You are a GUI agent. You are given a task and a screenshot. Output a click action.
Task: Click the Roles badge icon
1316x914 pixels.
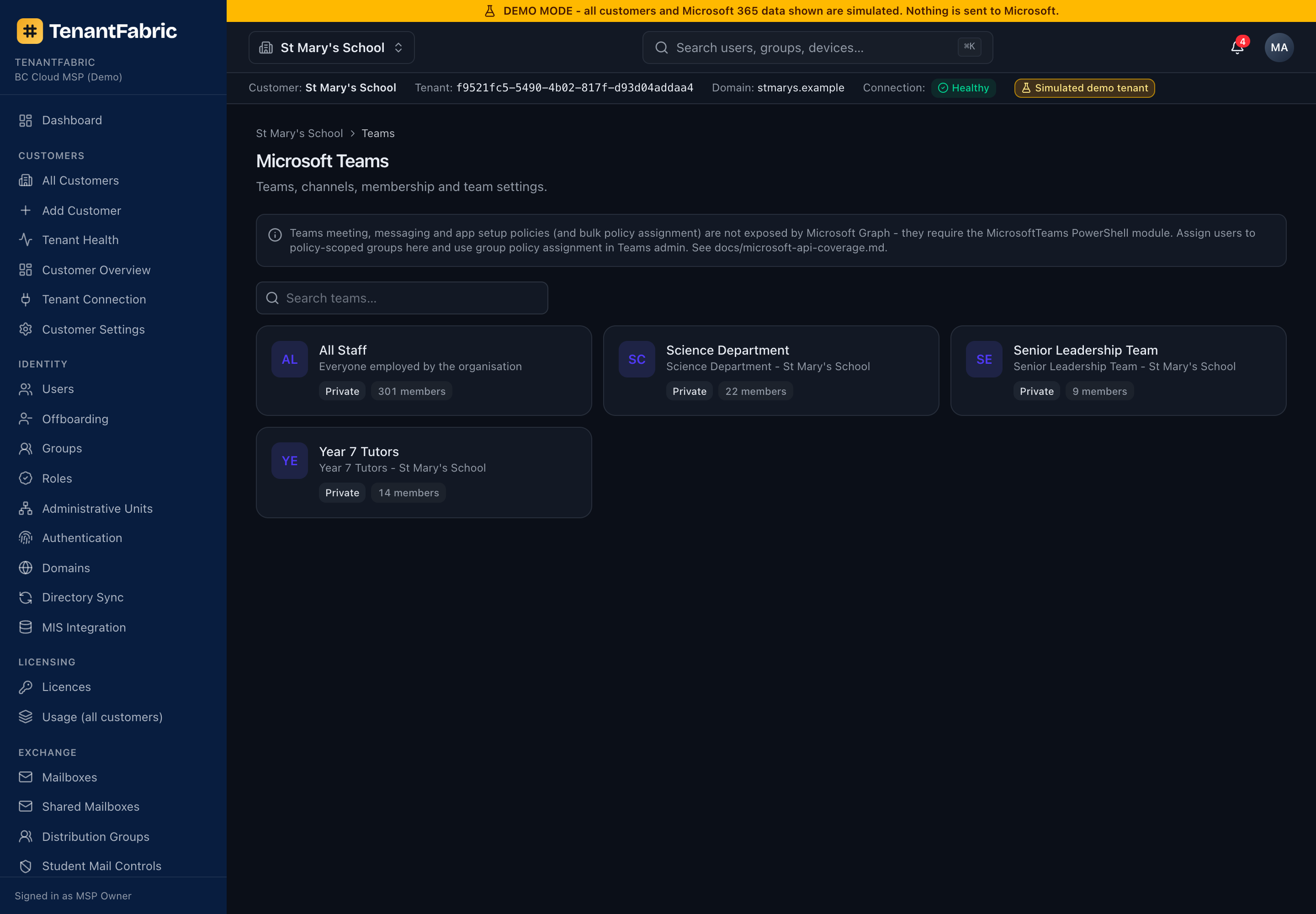coord(26,478)
